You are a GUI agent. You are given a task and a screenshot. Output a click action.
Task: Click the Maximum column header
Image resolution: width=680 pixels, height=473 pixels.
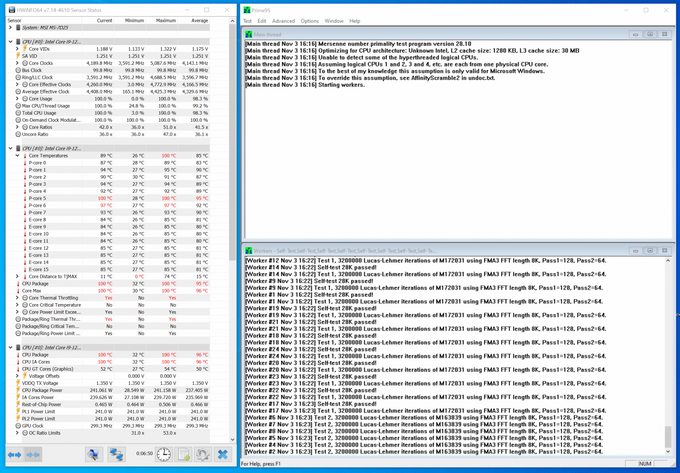point(166,19)
